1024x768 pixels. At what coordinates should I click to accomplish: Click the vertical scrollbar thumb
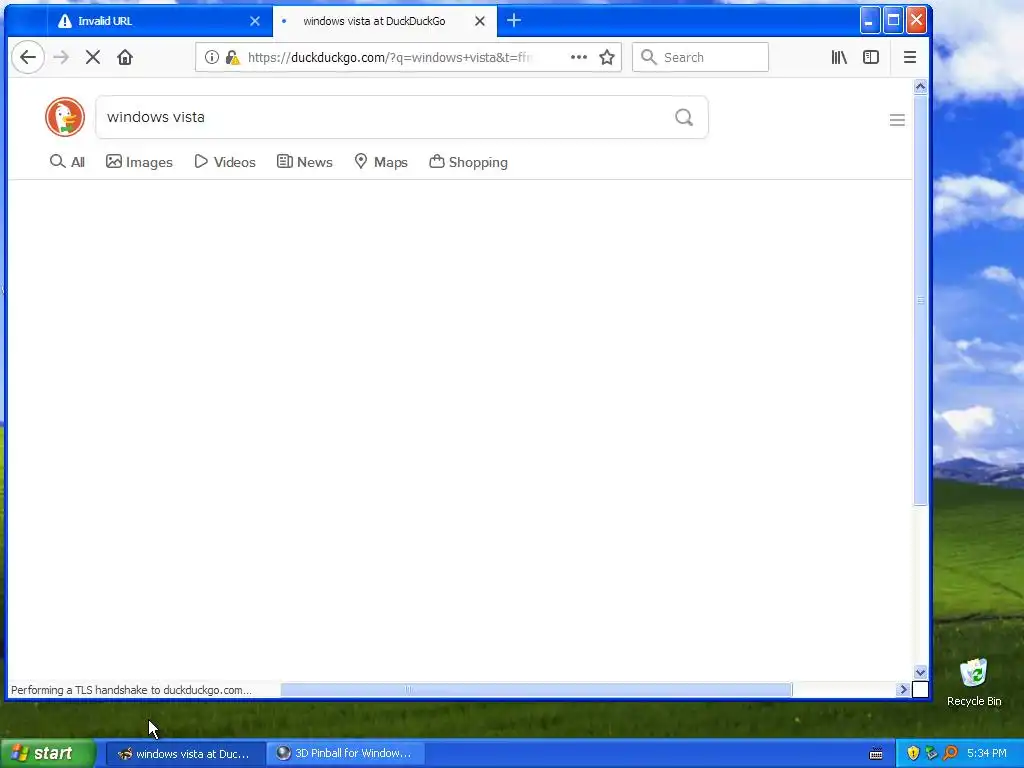(x=920, y=300)
